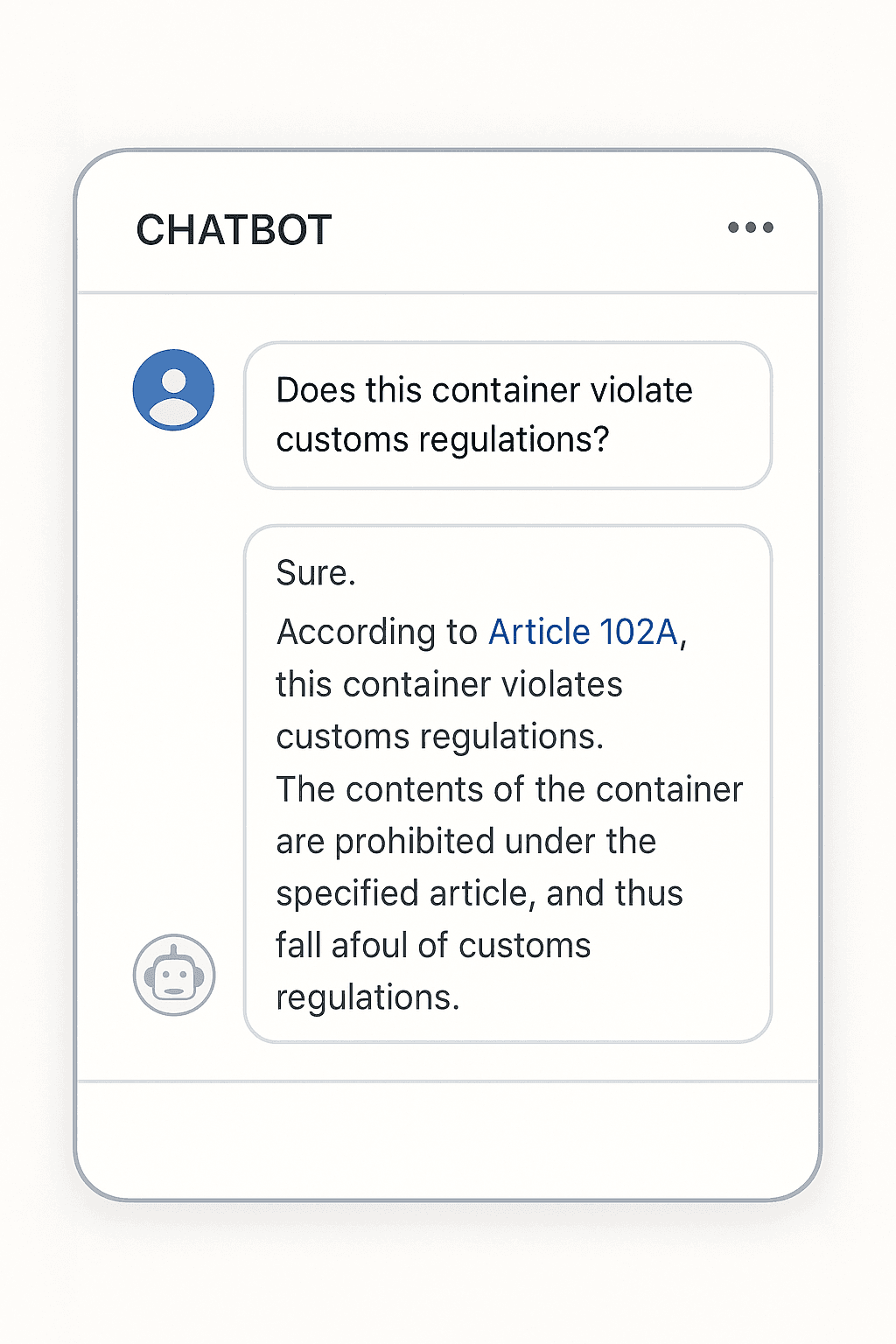896x1344 pixels.
Task: Click "are prohibited under the" line
Action: tap(466, 841)
